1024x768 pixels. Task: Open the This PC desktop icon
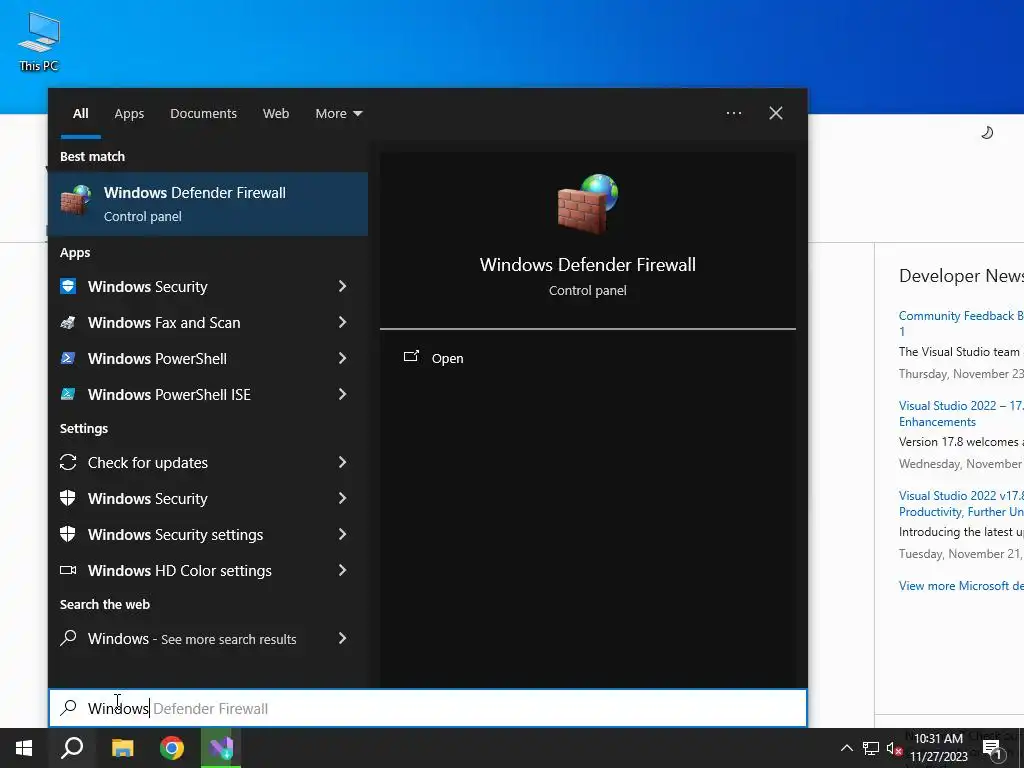39,41
